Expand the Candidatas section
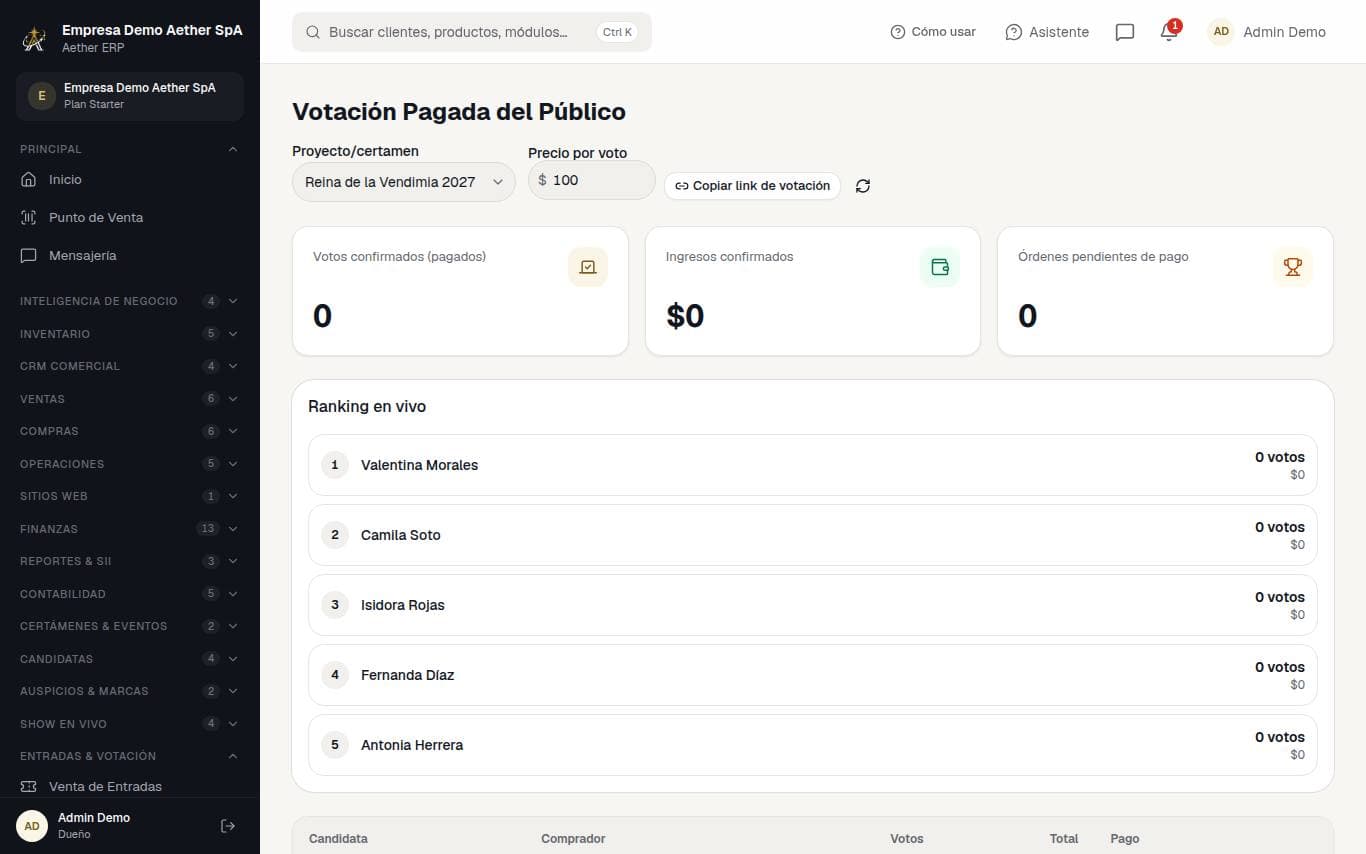The width and height of the screenshot is (1366, 854). 130,659
